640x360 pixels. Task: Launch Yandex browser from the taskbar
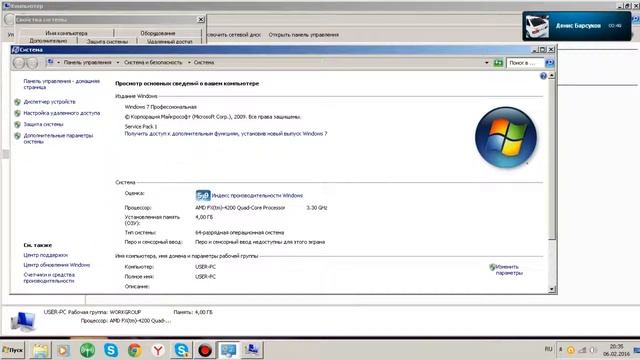tap(158, 350)
